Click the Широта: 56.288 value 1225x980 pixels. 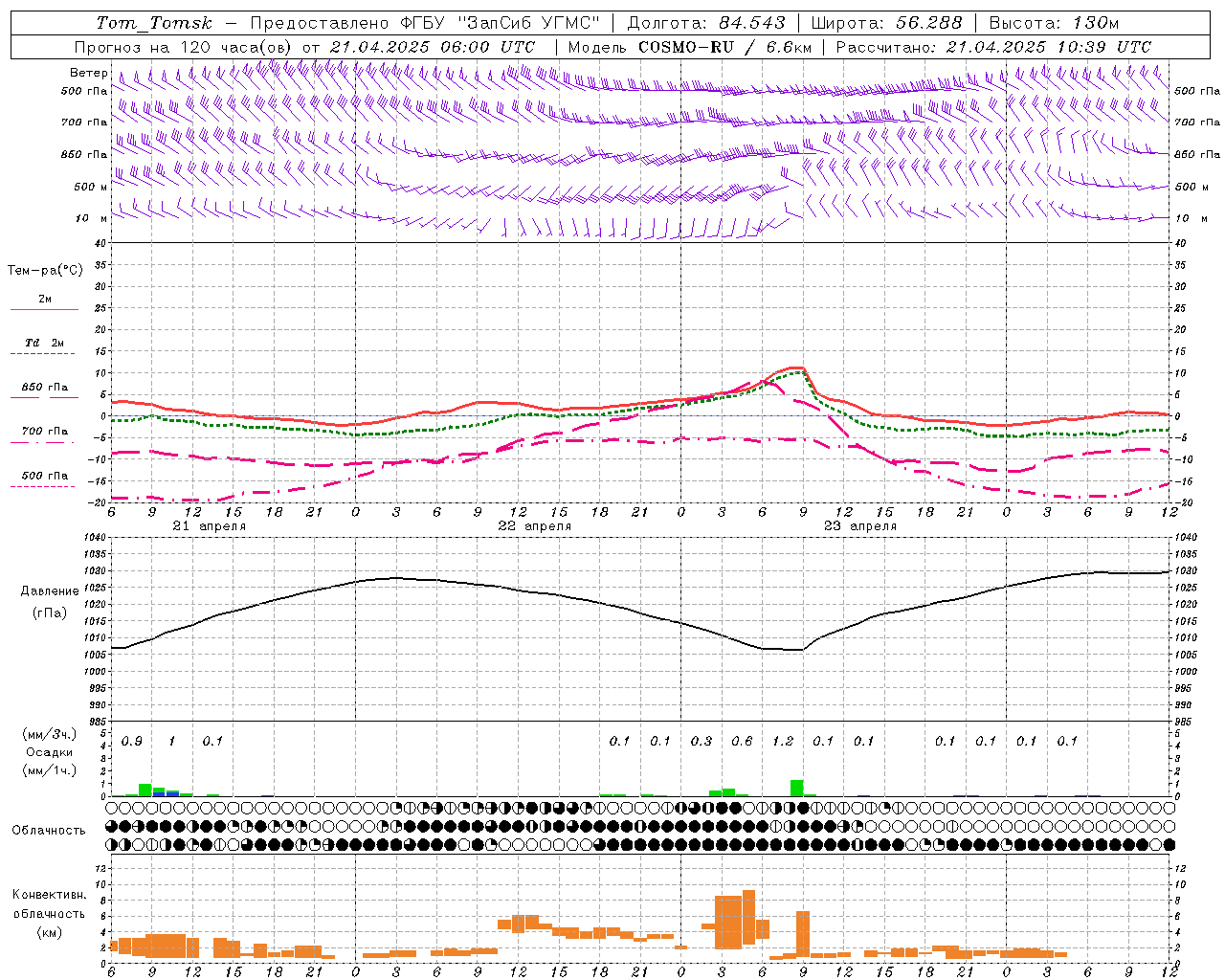tap(886, 23)
